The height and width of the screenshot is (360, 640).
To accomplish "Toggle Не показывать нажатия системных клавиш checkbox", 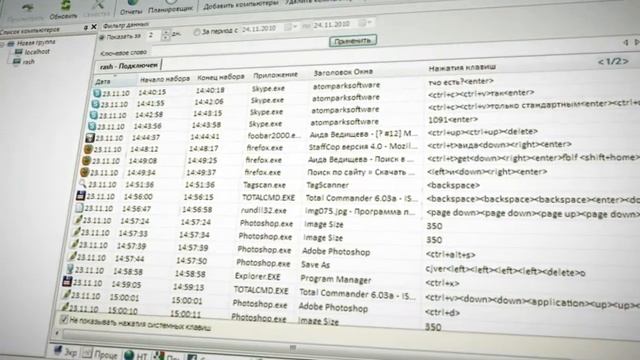I will pyautogui.click(x=64, y=319).
